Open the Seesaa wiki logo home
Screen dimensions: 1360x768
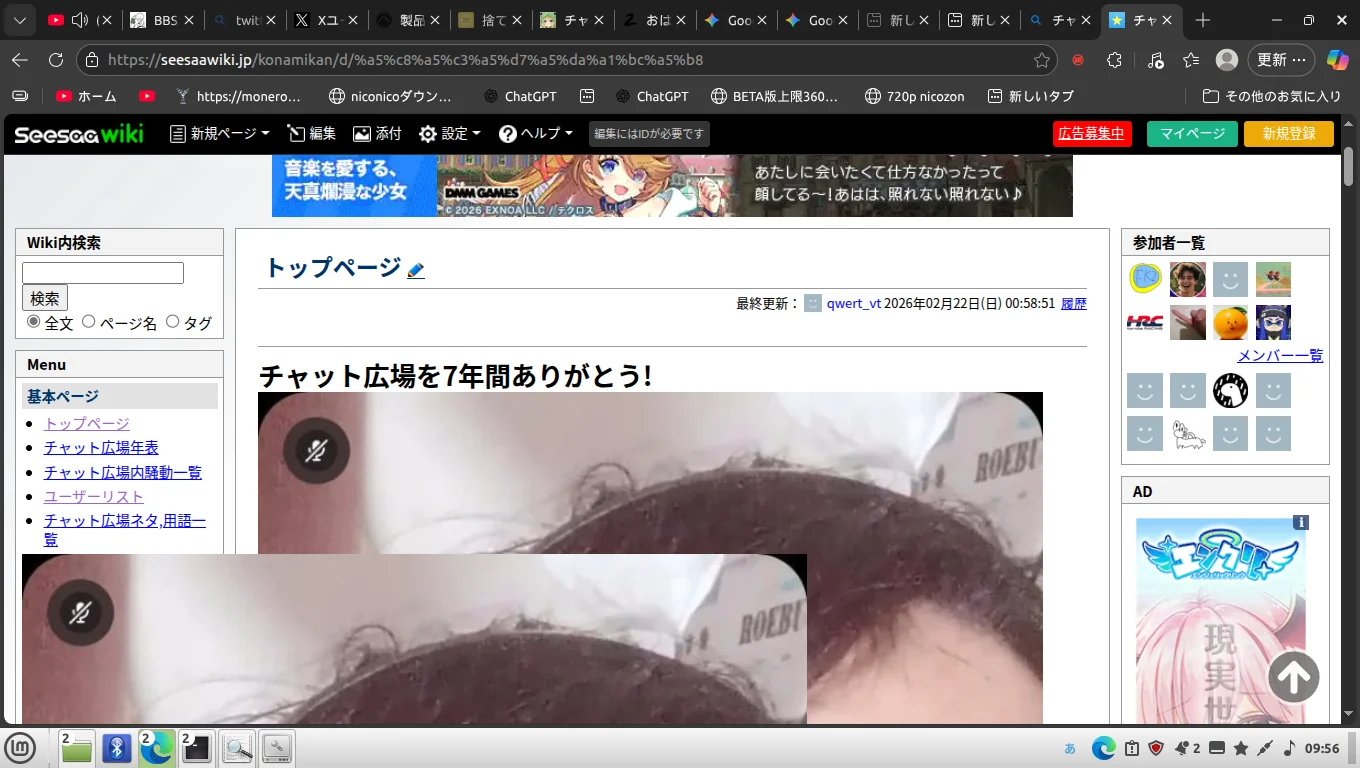tap(78, 134)
